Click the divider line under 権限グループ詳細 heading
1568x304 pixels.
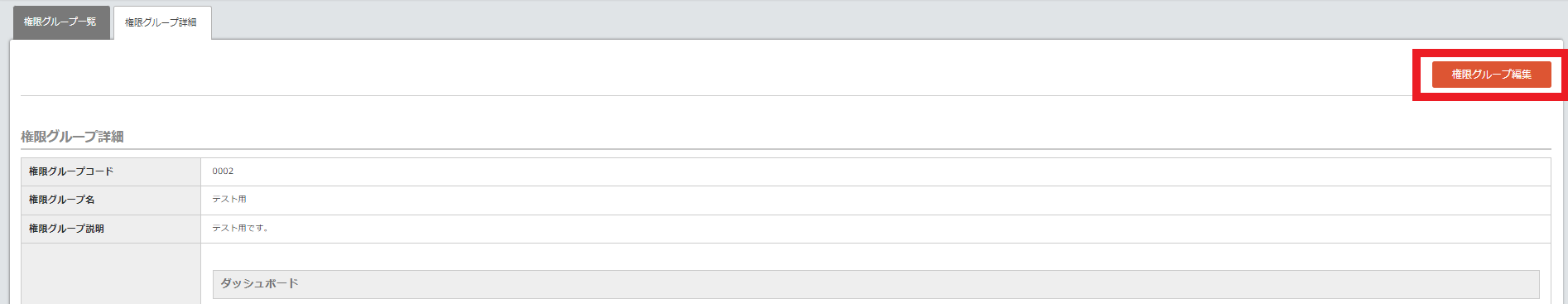[x=786, y=150]
